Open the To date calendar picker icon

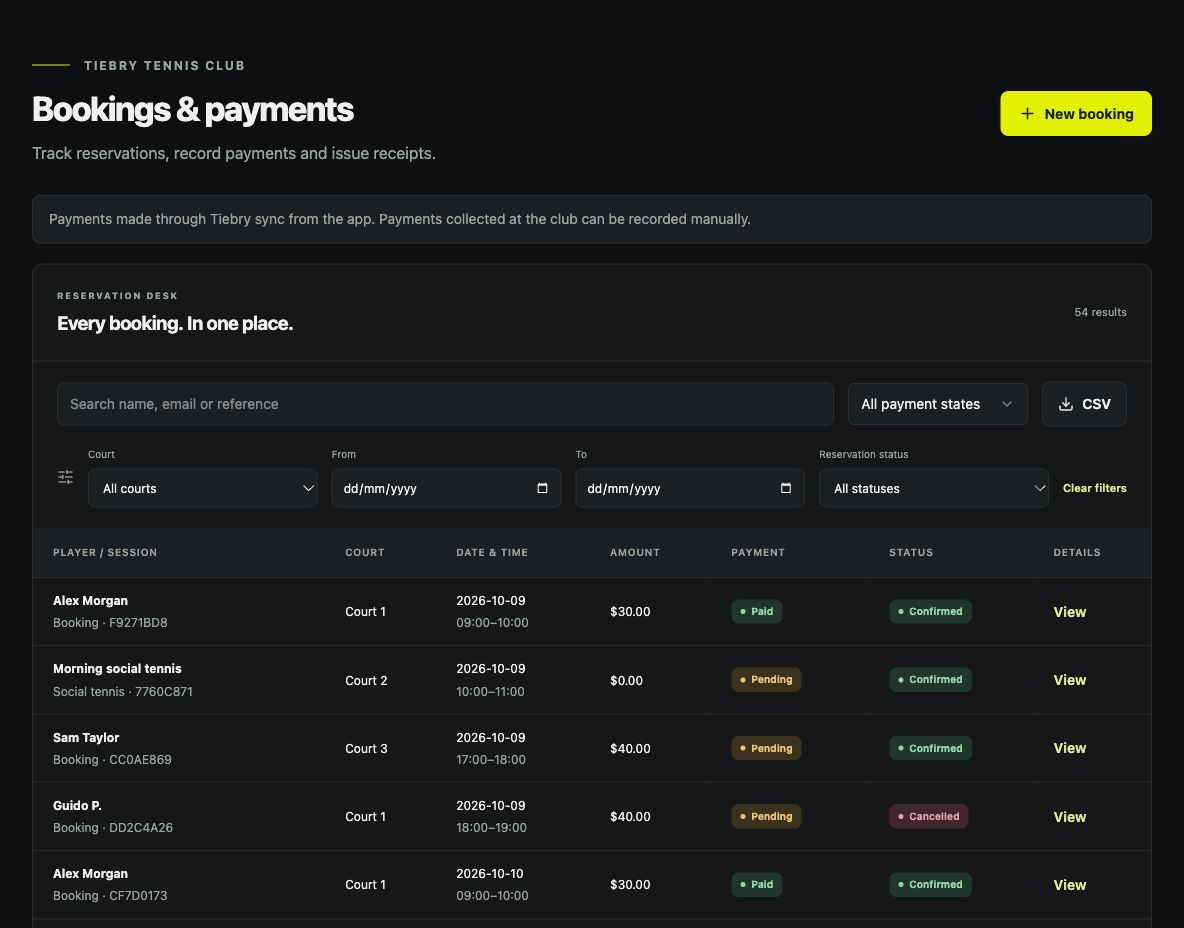pyautogui.click(x=786, y=488)
